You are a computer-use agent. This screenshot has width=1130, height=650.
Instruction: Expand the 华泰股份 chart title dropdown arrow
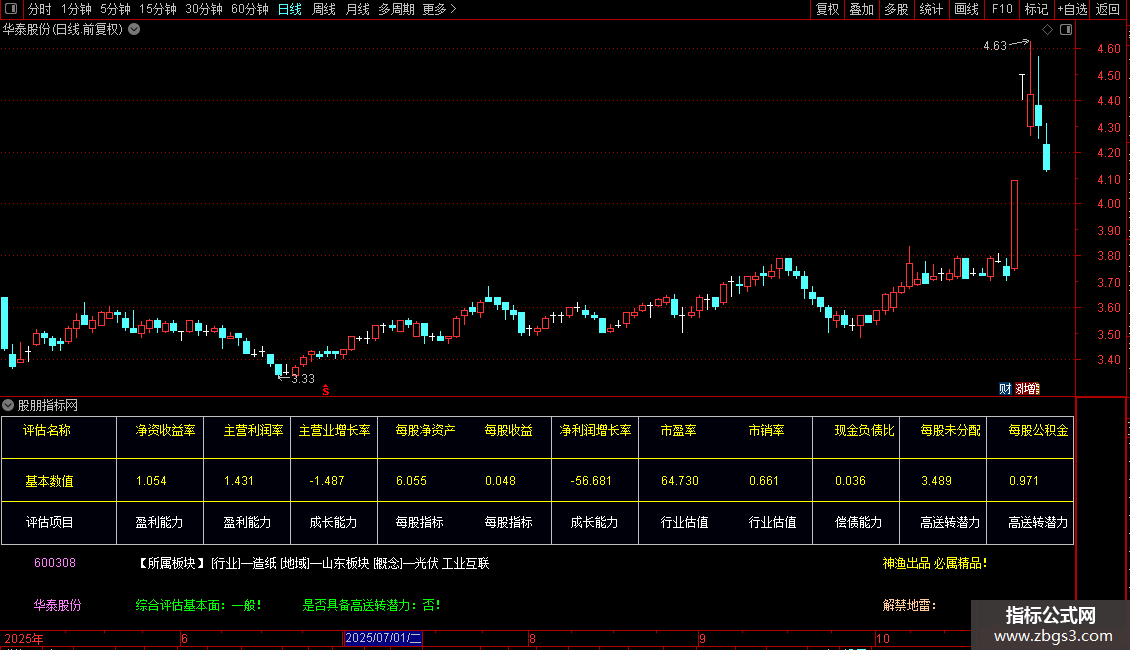(x=134, y=30)
